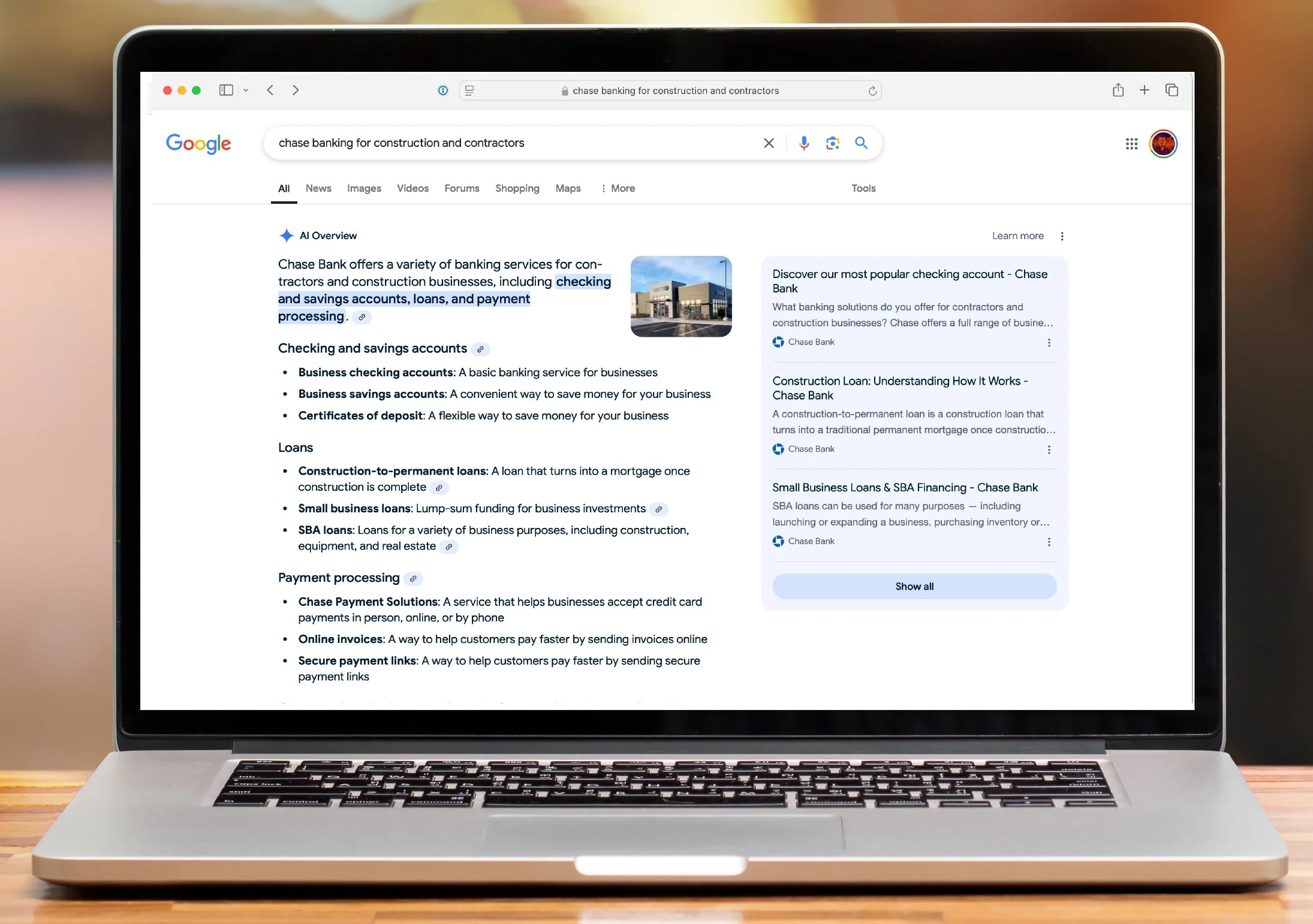Image resolution: width=1313 pixels, height=924 pixels.
Task: Switch to the Images tab
Action: pos(364,188)
